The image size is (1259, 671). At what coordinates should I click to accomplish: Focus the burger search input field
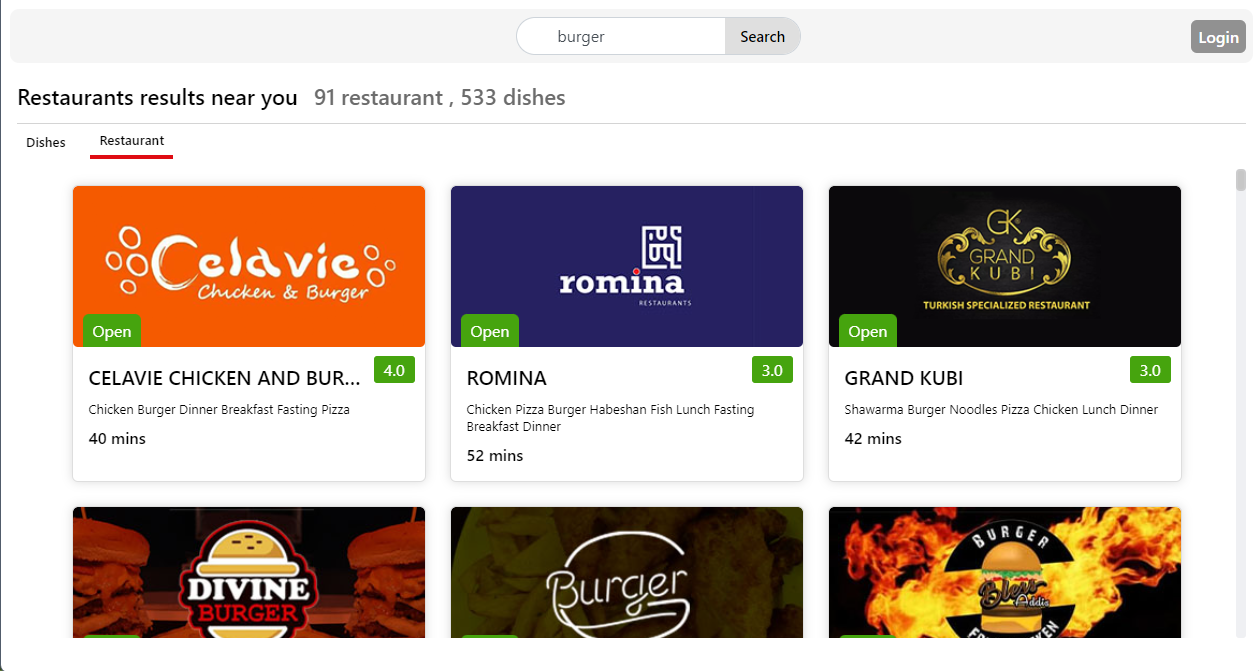621,36
